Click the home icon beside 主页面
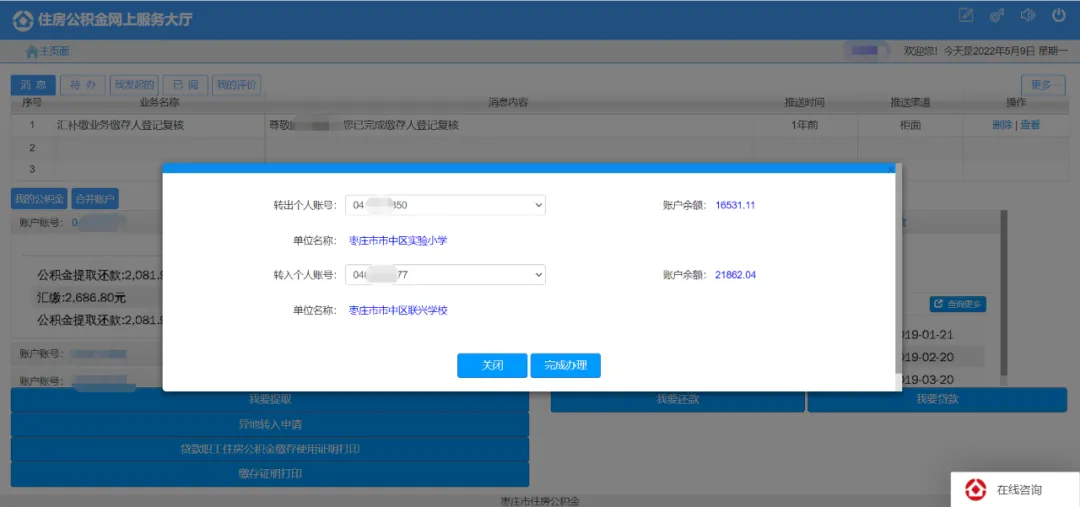The height and width of the screenshot is (507, 1080). (32, 51)
